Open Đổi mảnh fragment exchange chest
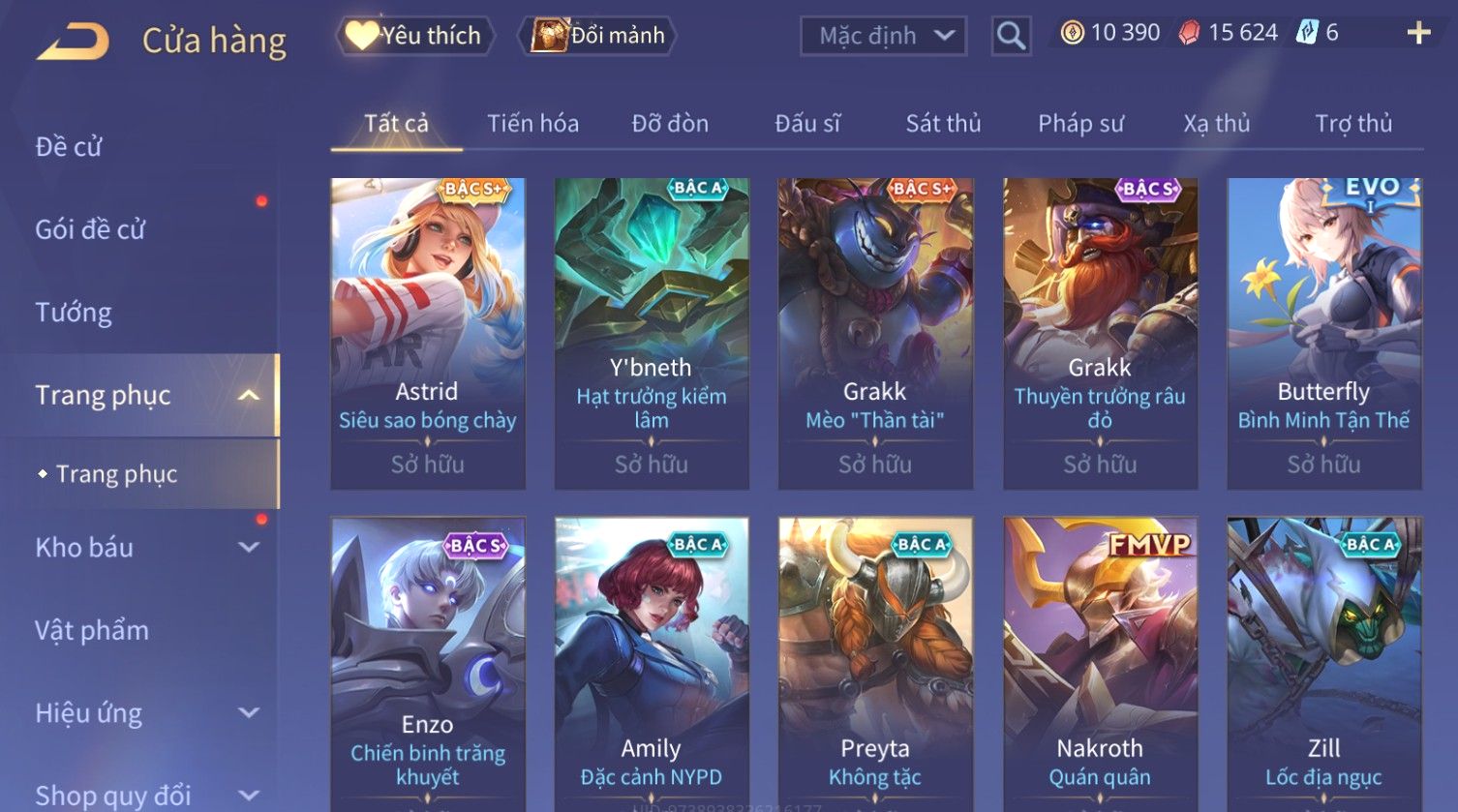This screenshot has height=812, width=1458. (597, 36)
